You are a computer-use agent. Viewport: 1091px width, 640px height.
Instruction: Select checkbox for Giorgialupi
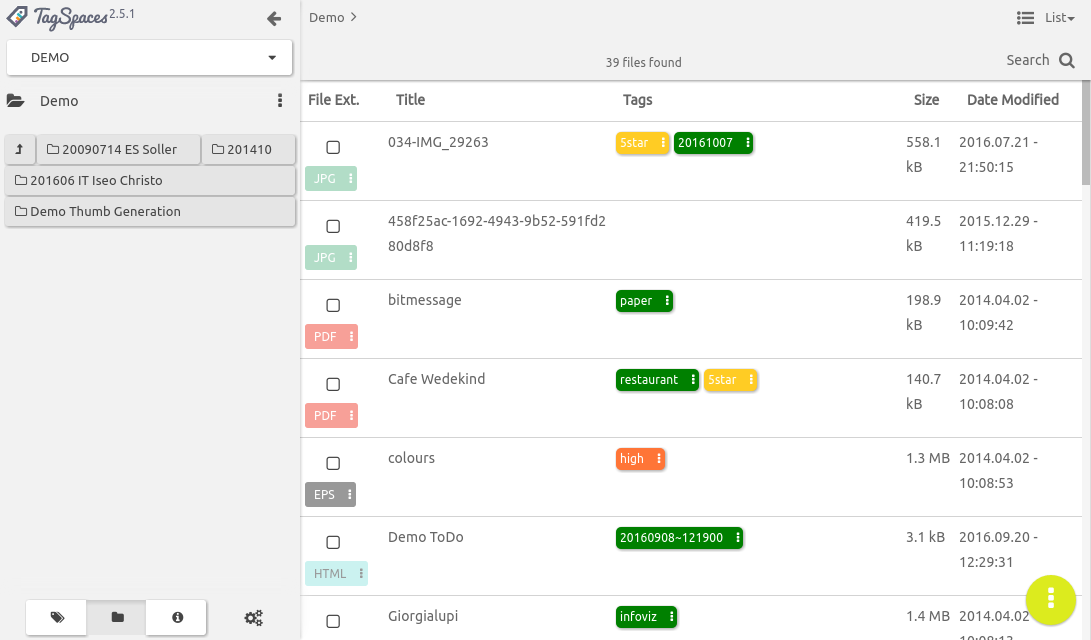tap(333, 621)
